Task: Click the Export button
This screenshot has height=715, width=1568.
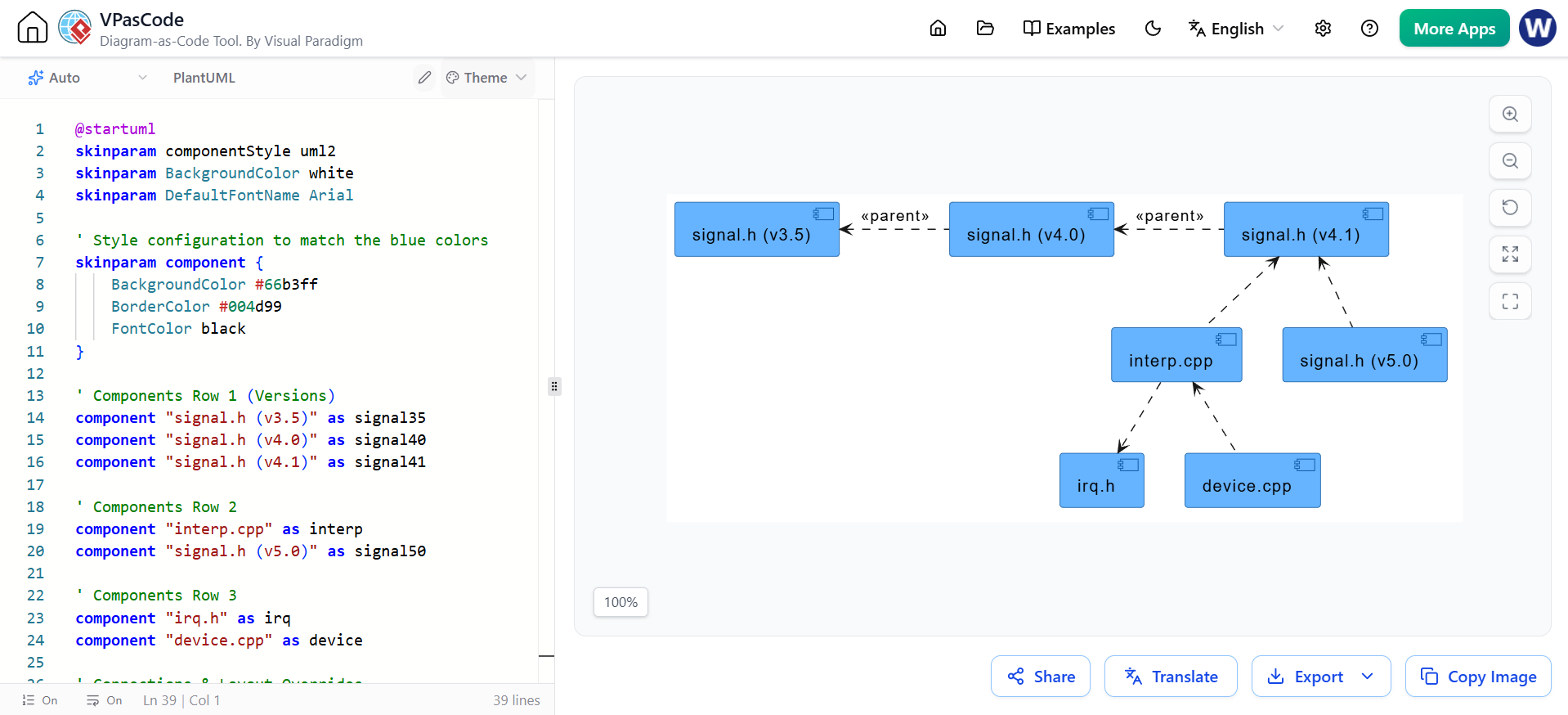Action: point(1305,677)
